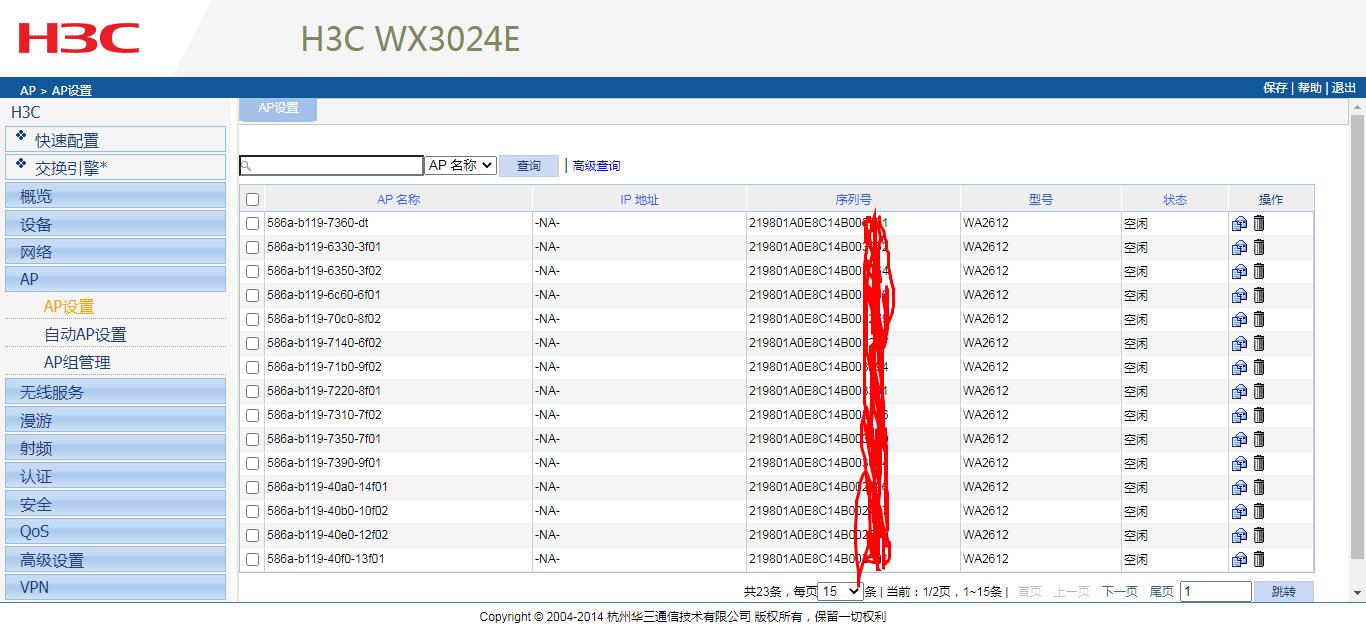
Task: Open copy icon for AP 586a-b119-7350-7f01
Action: tap(1239, 440)
